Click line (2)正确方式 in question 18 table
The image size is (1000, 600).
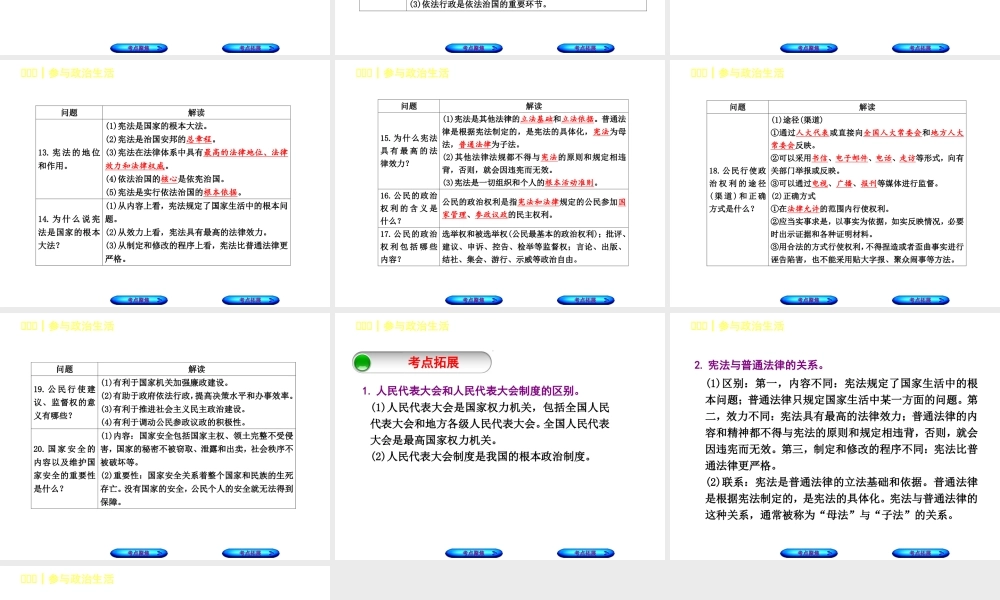(793, 196)
